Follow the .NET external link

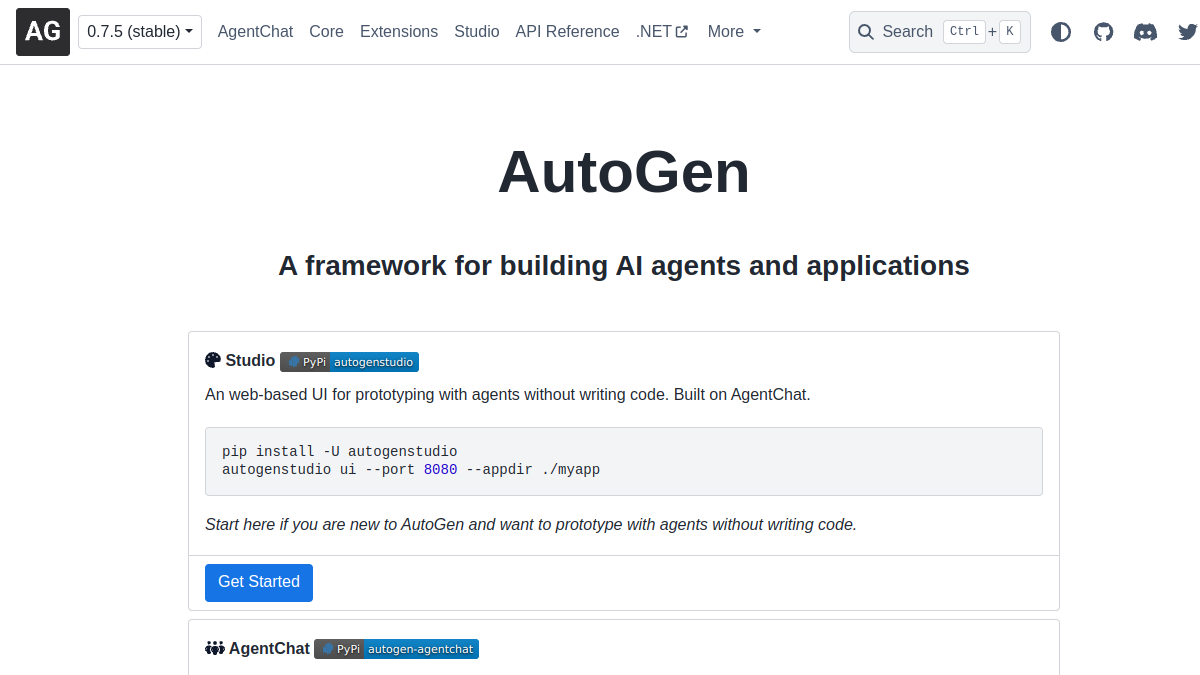(x=662, y=32)
